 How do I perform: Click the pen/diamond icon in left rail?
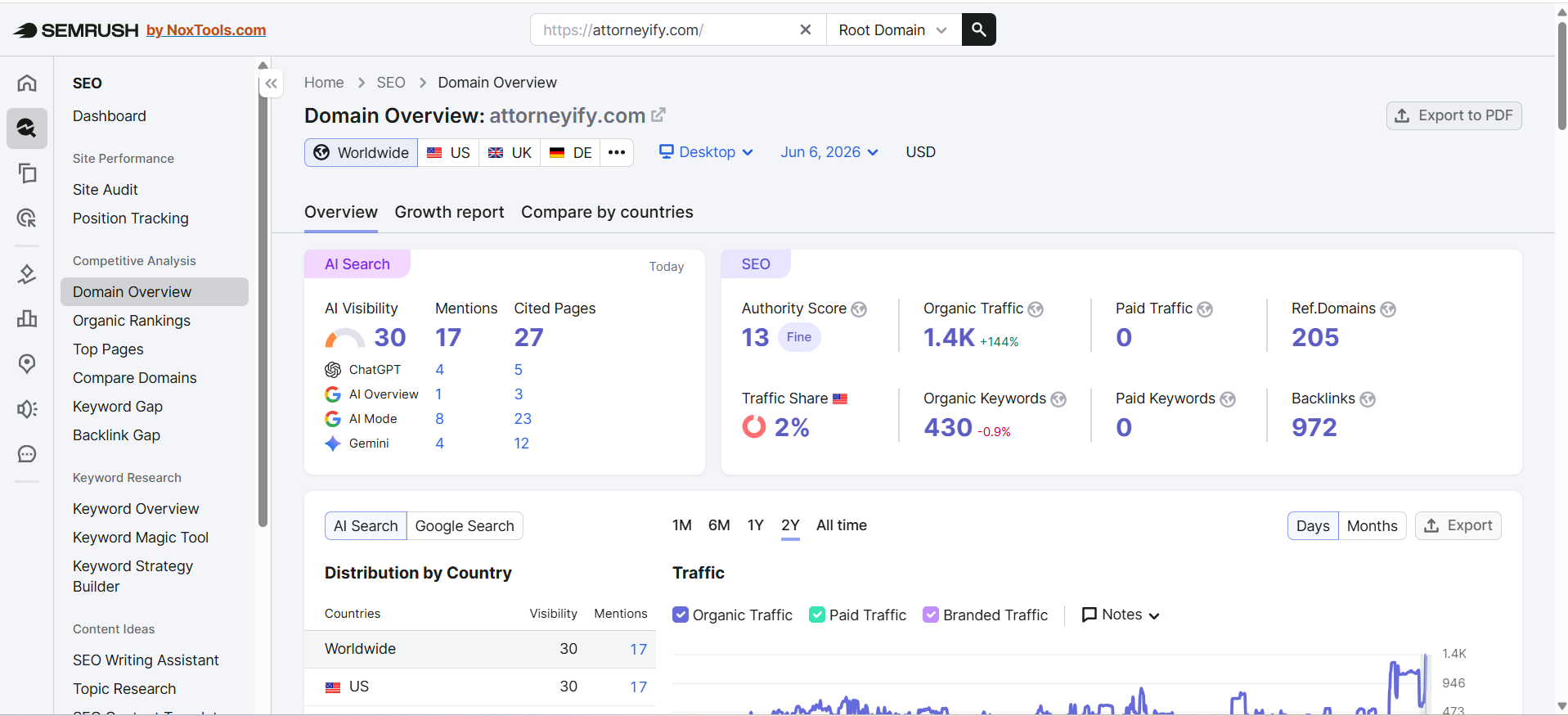27,273
